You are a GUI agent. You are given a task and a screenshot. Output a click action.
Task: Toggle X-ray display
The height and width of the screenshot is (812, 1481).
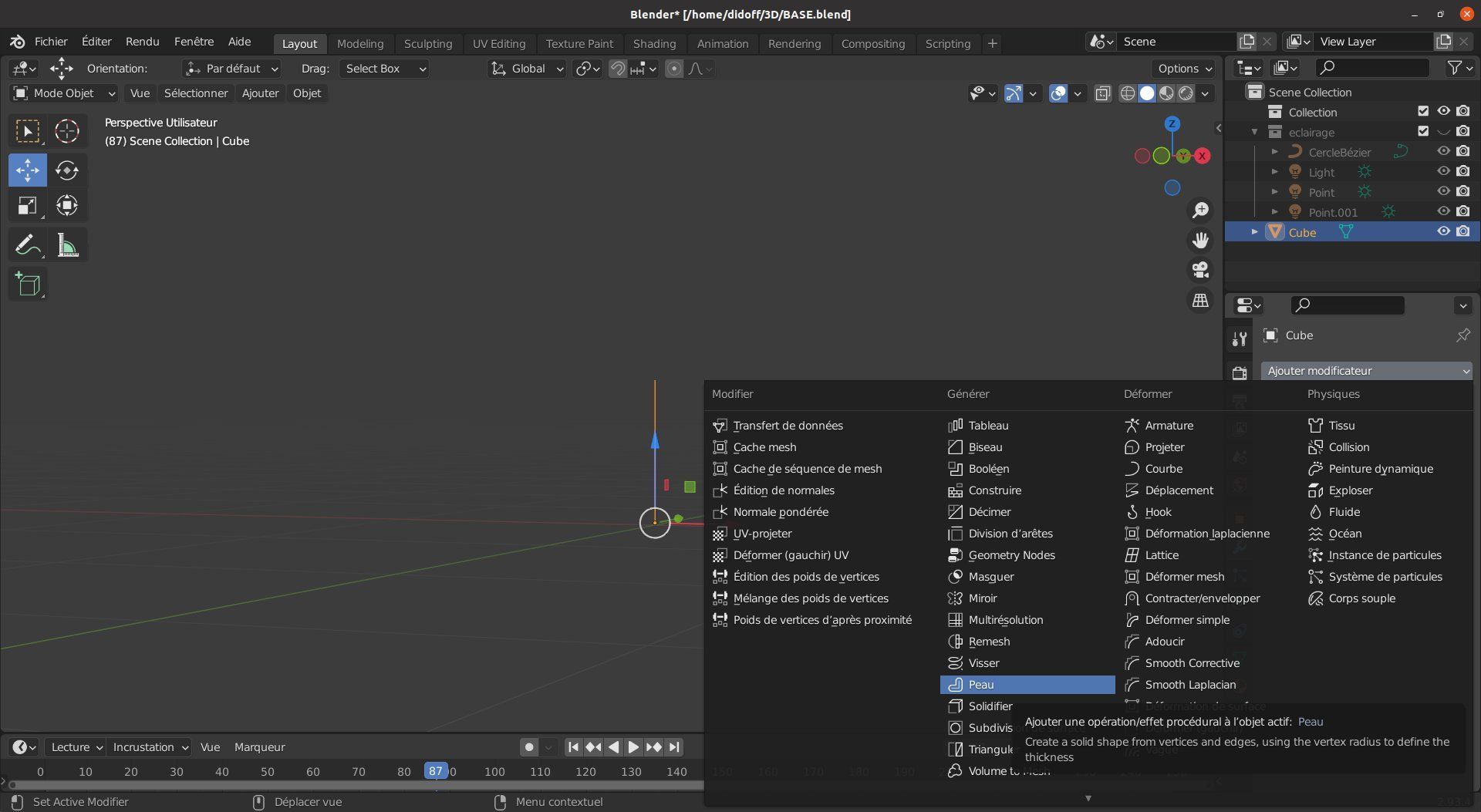click(x=1103, y=93)
